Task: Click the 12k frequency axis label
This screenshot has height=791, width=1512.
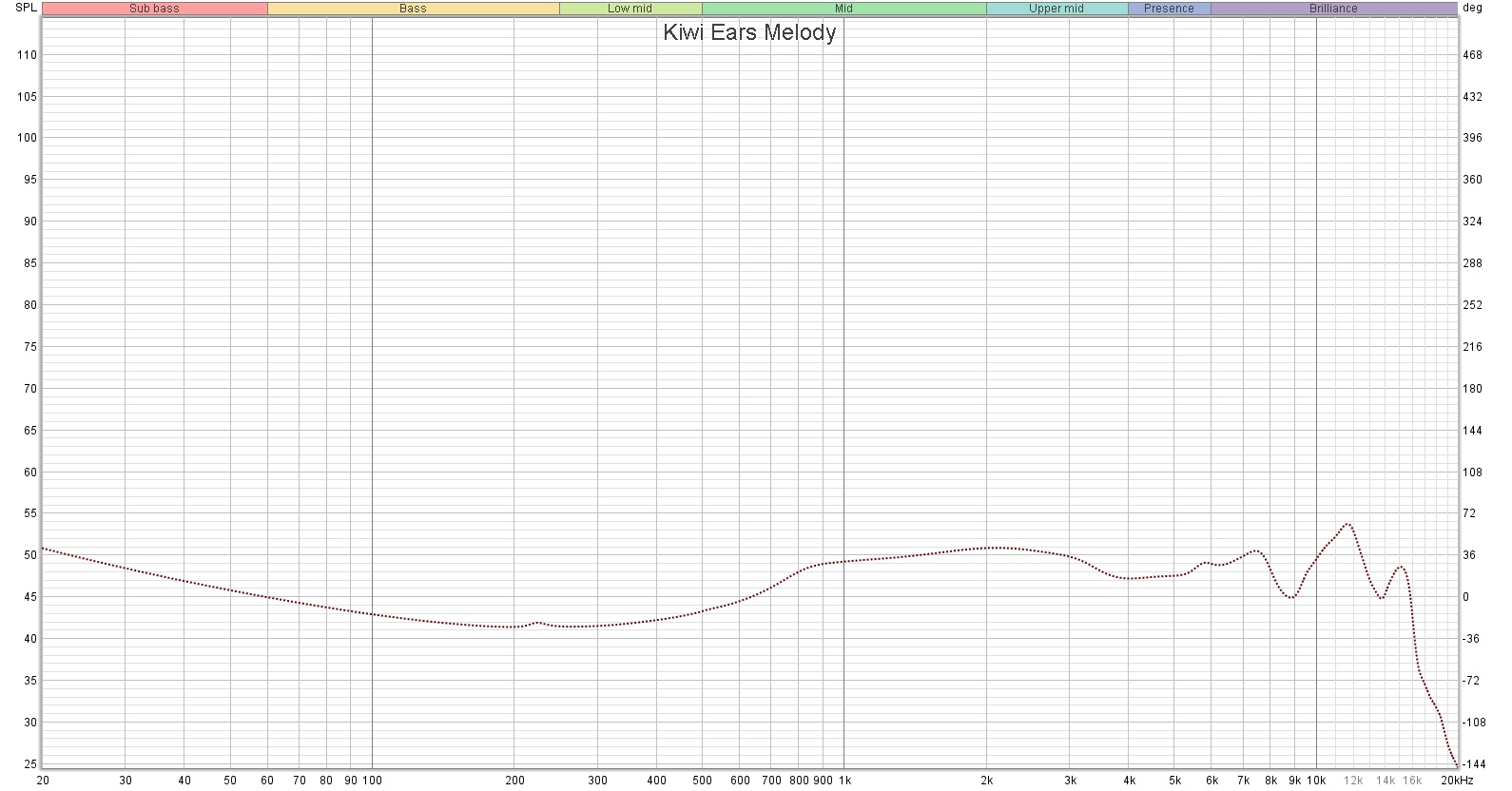Action: click(1353, 781)
